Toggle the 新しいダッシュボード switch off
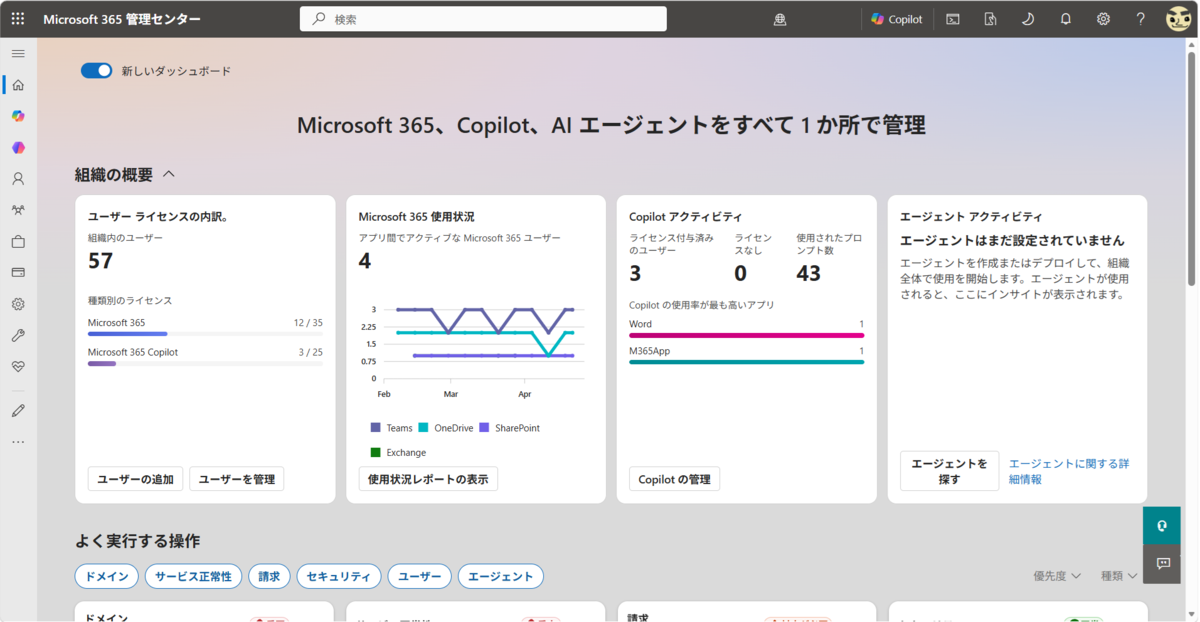 click(x=97, y=71)
